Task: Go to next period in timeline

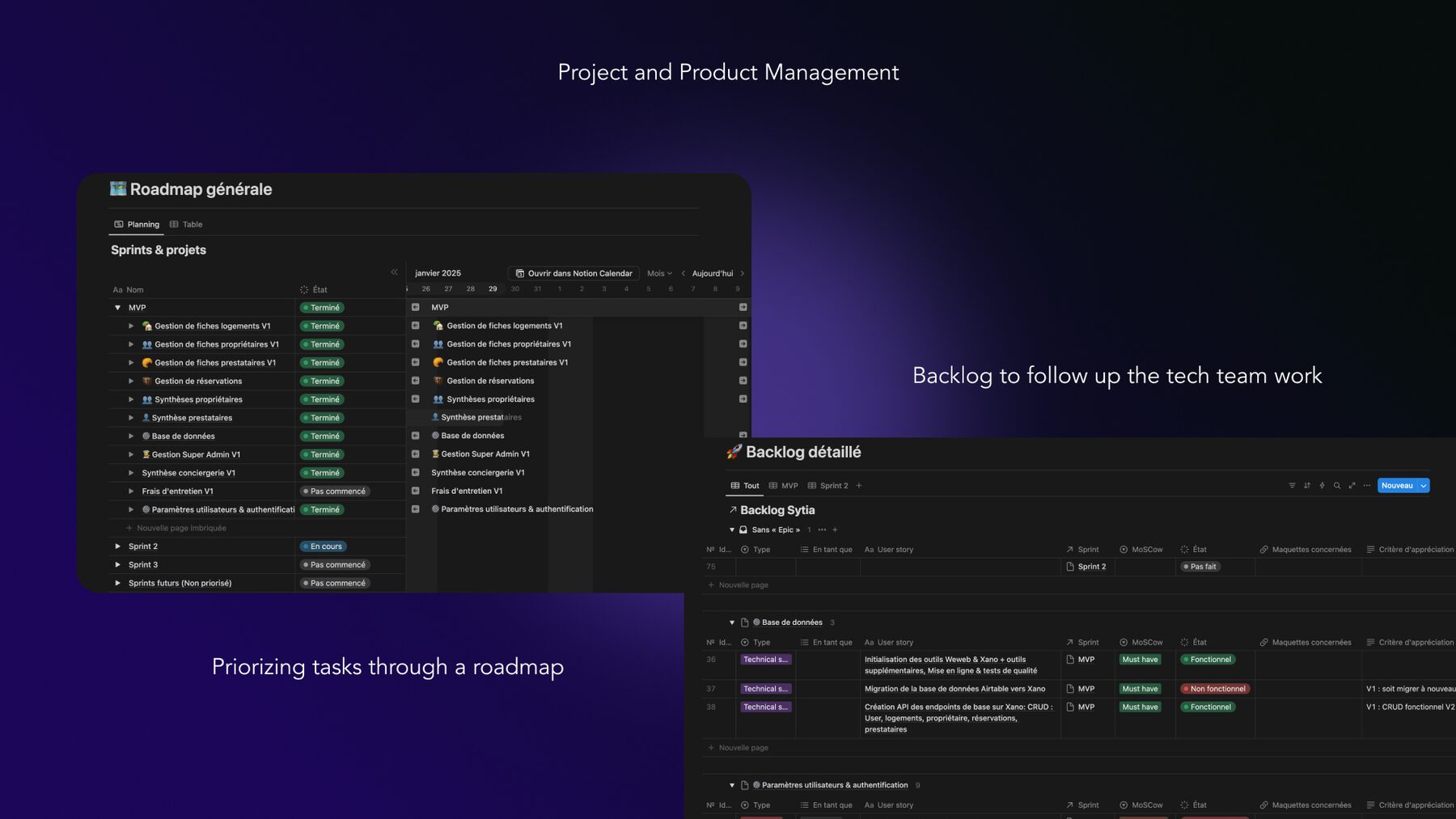Action: click(x=742, y=273)
